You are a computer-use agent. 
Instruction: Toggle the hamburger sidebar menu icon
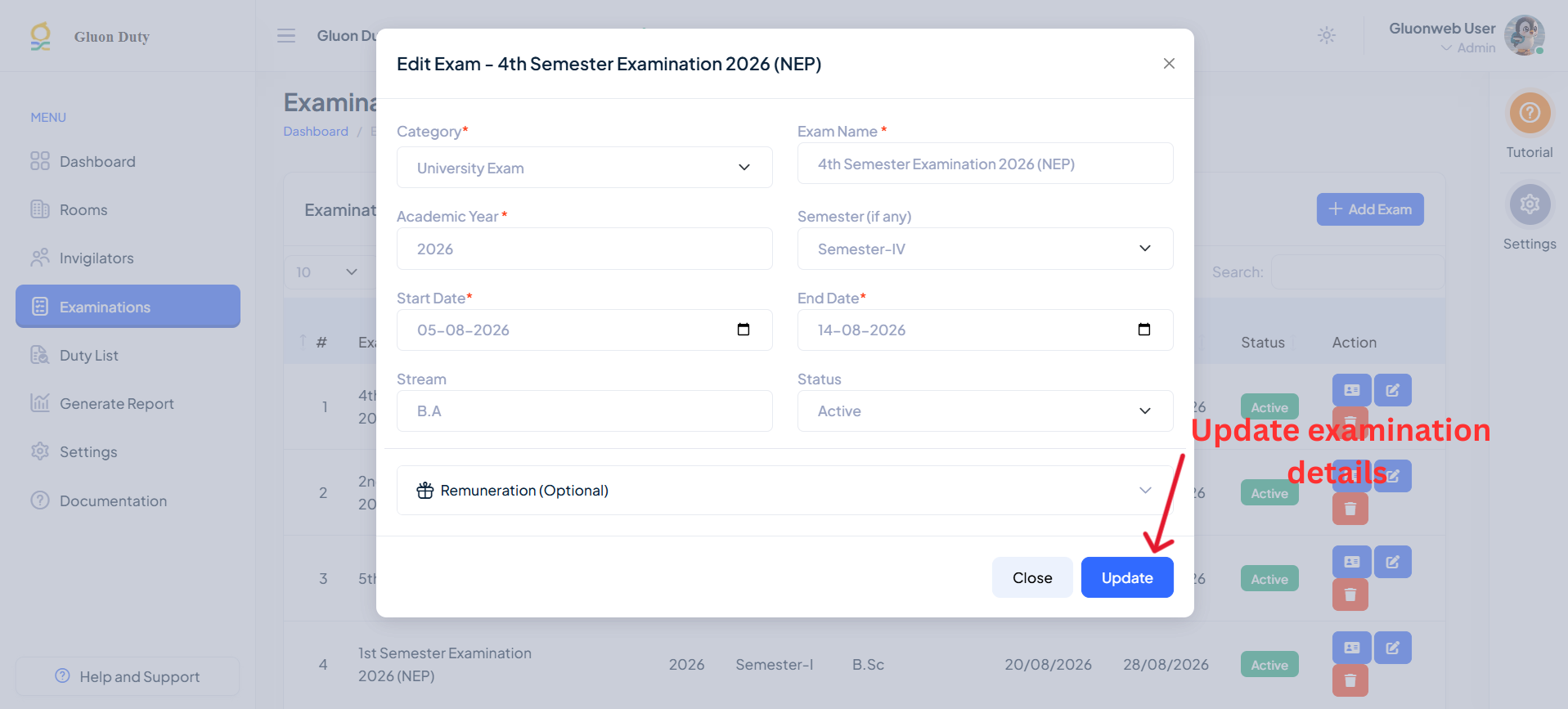pyautogui.click(x=286, y=36)
